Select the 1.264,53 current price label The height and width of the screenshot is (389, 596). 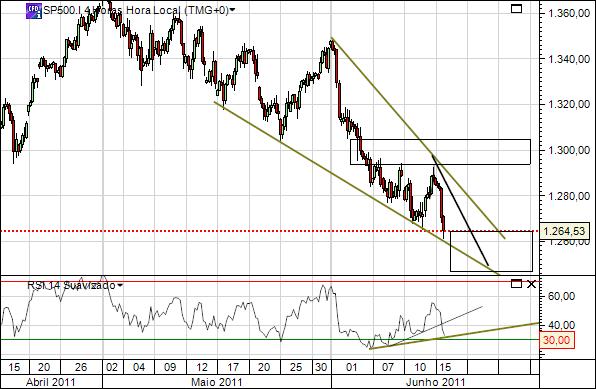(x=564, y=231)
